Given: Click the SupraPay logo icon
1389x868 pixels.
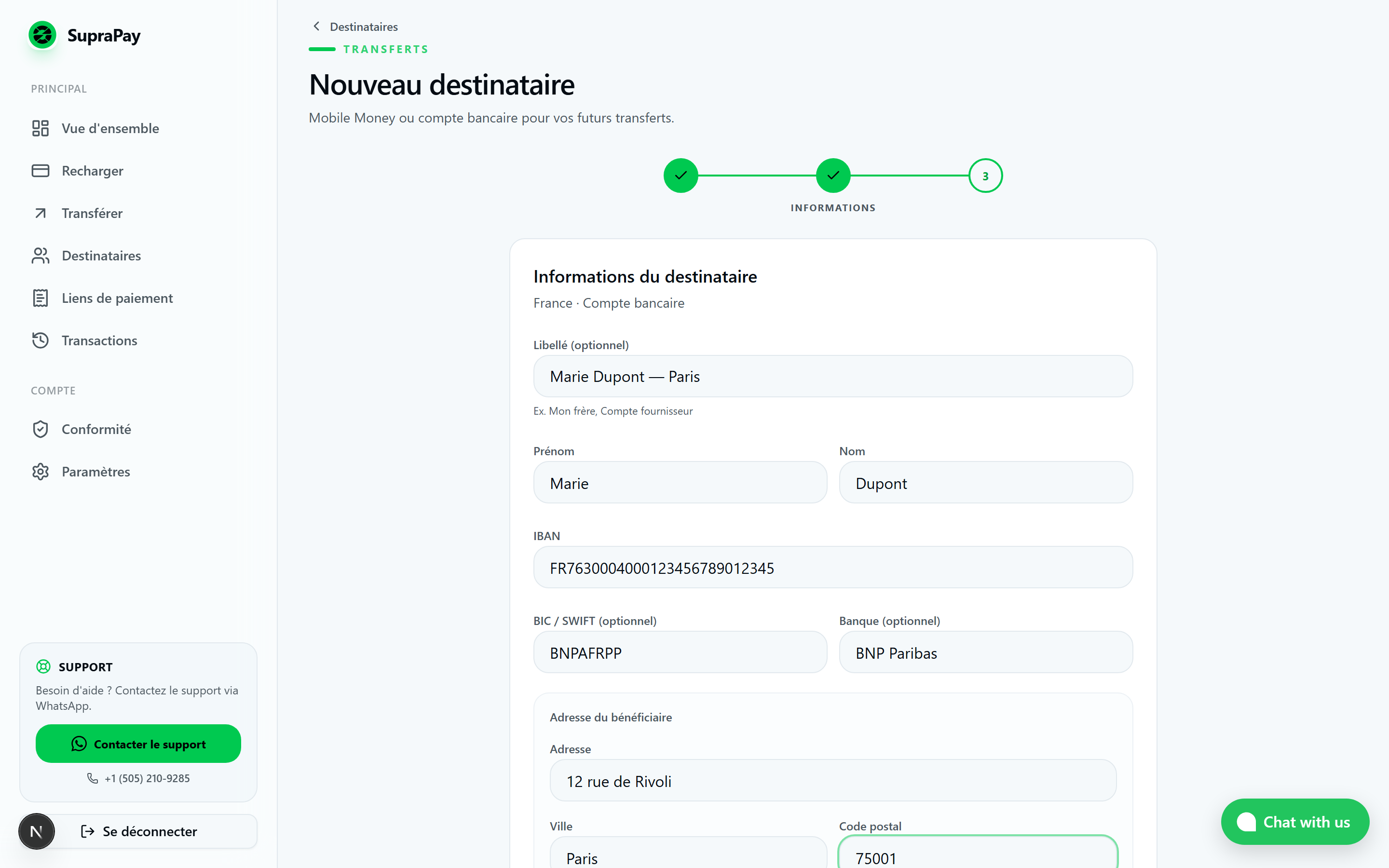Looking at the screenshot, I should [x=42, y=35].
